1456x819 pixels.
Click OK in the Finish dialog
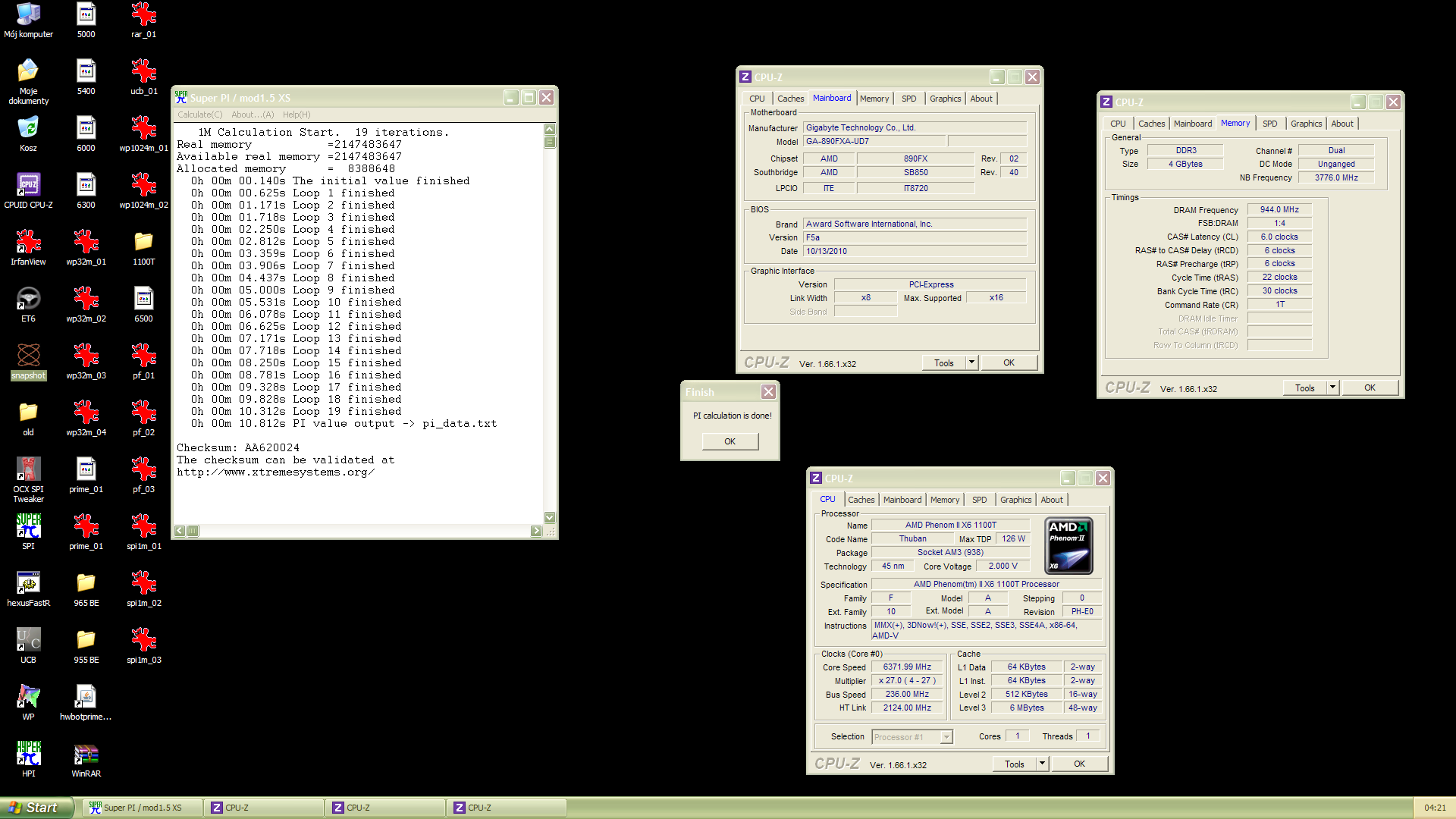pos(730,441)
